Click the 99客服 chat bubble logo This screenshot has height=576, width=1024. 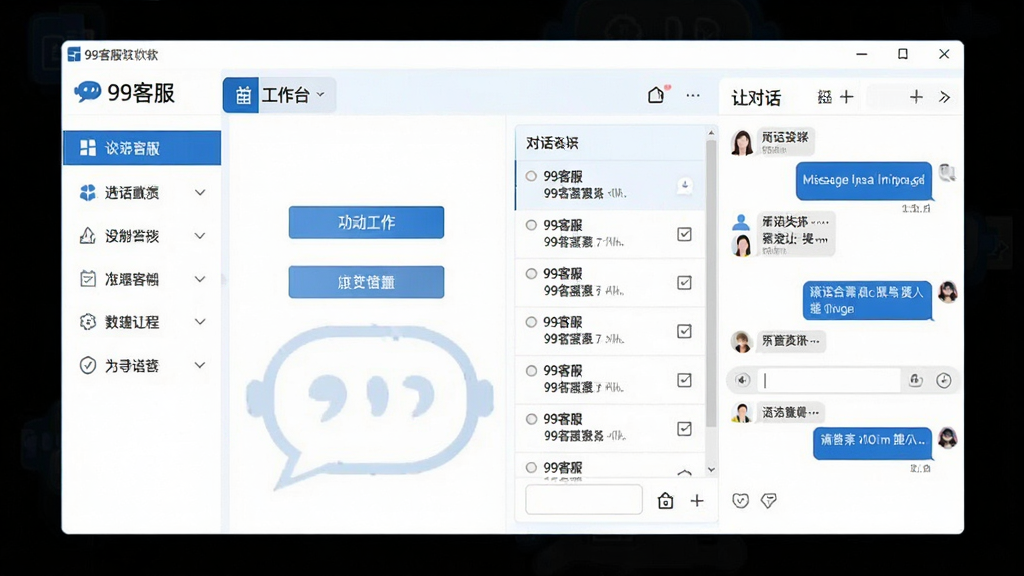[87, 91]
